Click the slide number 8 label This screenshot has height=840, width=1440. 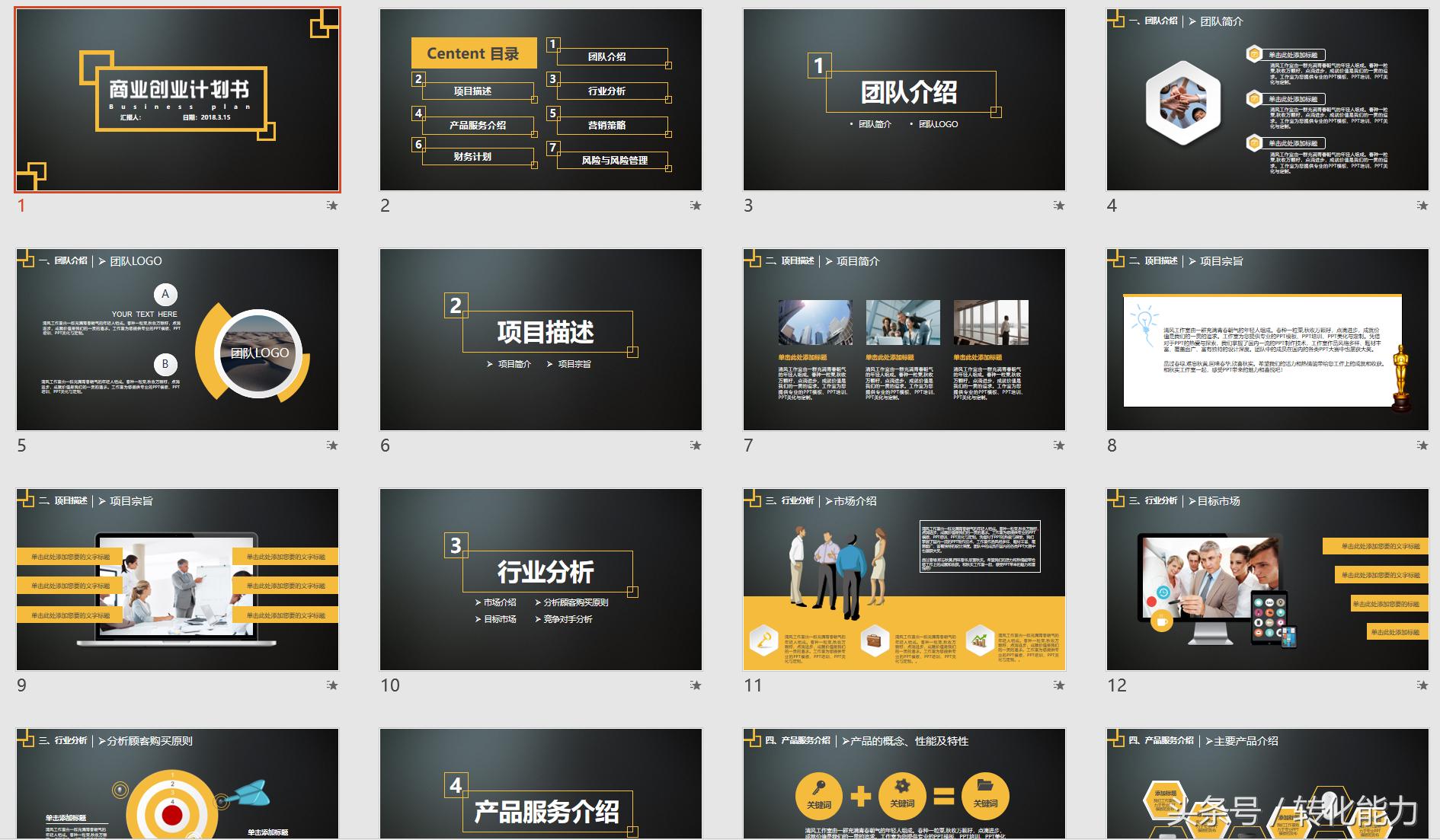click(1112, 446)
